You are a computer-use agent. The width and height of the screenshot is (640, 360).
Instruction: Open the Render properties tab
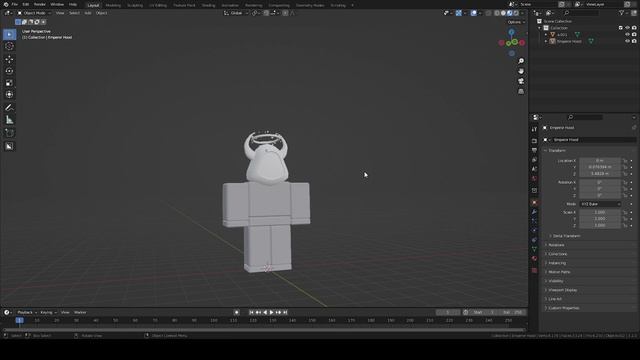534,141
